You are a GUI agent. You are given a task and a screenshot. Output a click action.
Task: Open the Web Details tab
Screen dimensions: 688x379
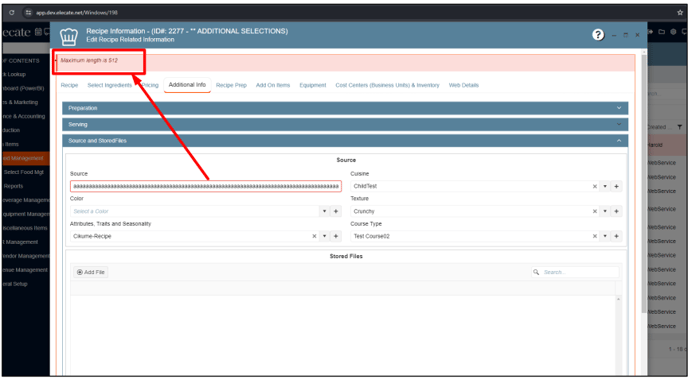(x=464, y=85)
